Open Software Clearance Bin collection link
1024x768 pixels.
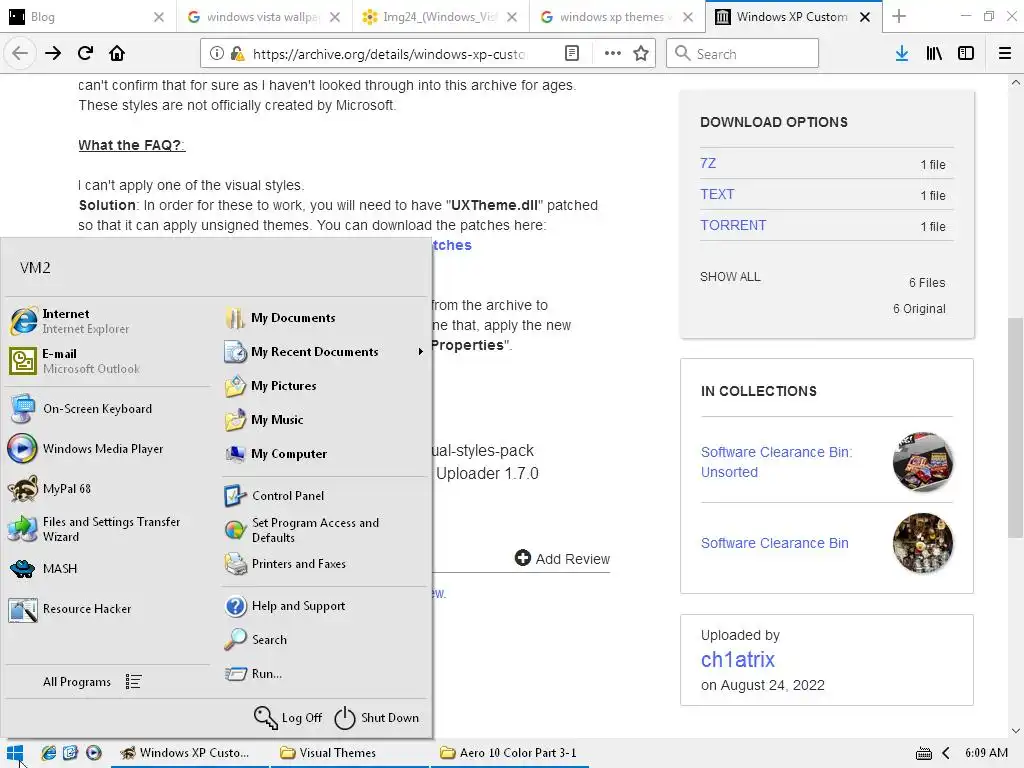click(x=775, y=543)
